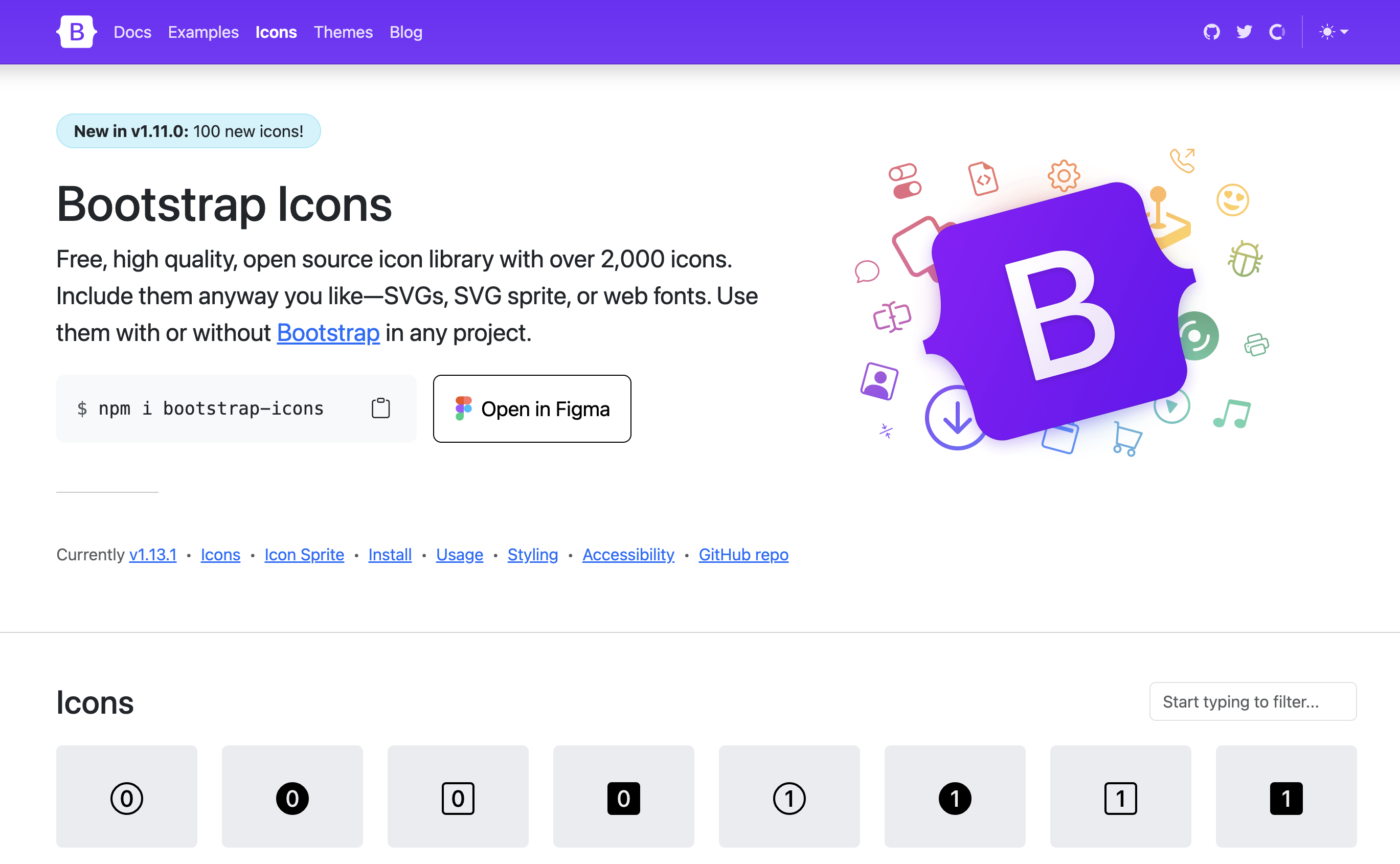Image resolution: width=1400 pixels, height=864 pixels.
Task: Select the 0-circle outline icon tile
Action: click(x=126, y=797)
